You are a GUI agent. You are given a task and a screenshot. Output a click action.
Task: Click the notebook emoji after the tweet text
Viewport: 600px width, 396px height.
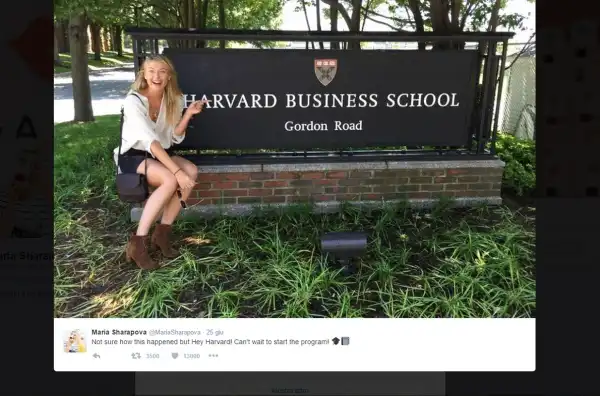coord(345,341)
